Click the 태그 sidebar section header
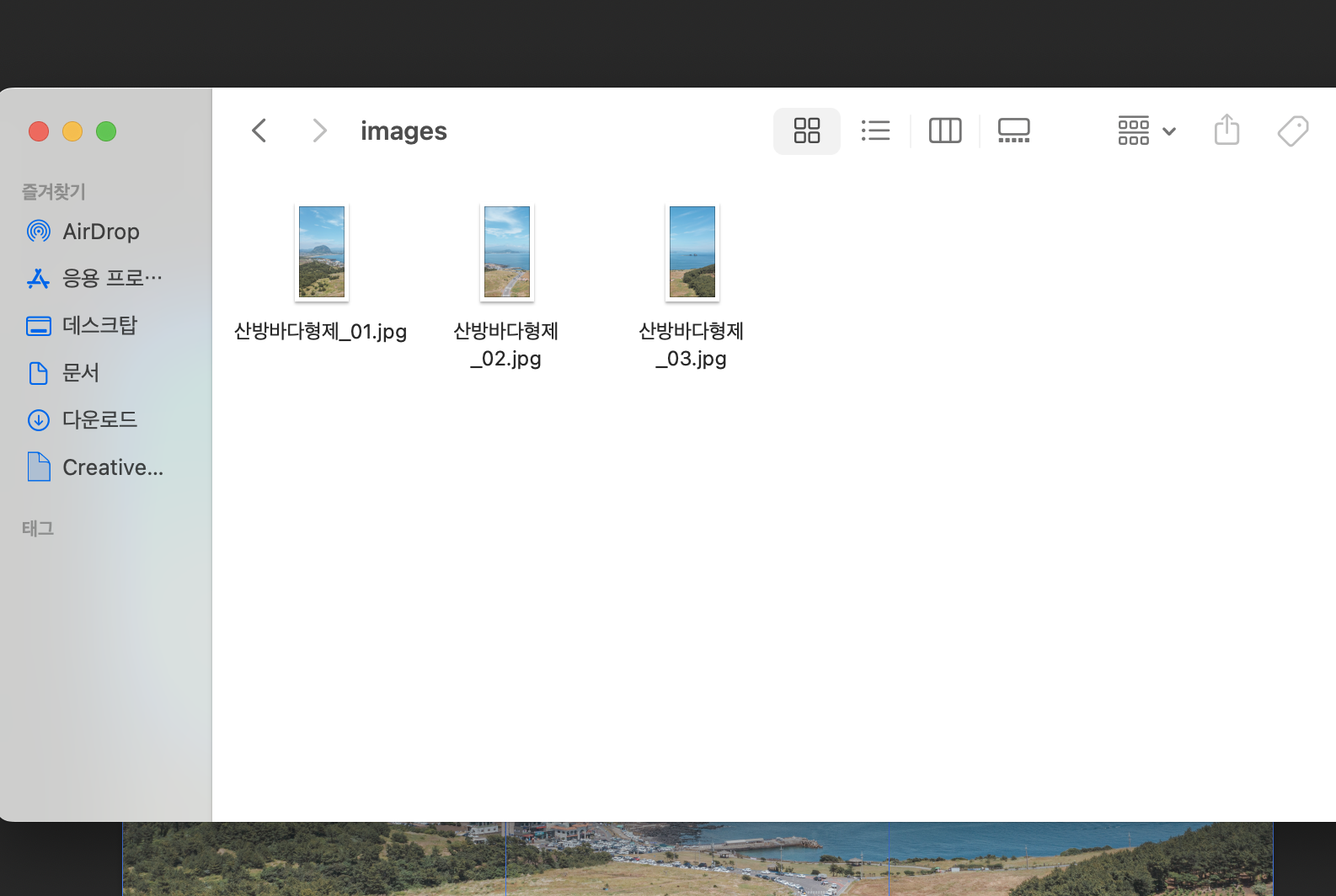Screen dimensions: 1336x896 (37, 528)
